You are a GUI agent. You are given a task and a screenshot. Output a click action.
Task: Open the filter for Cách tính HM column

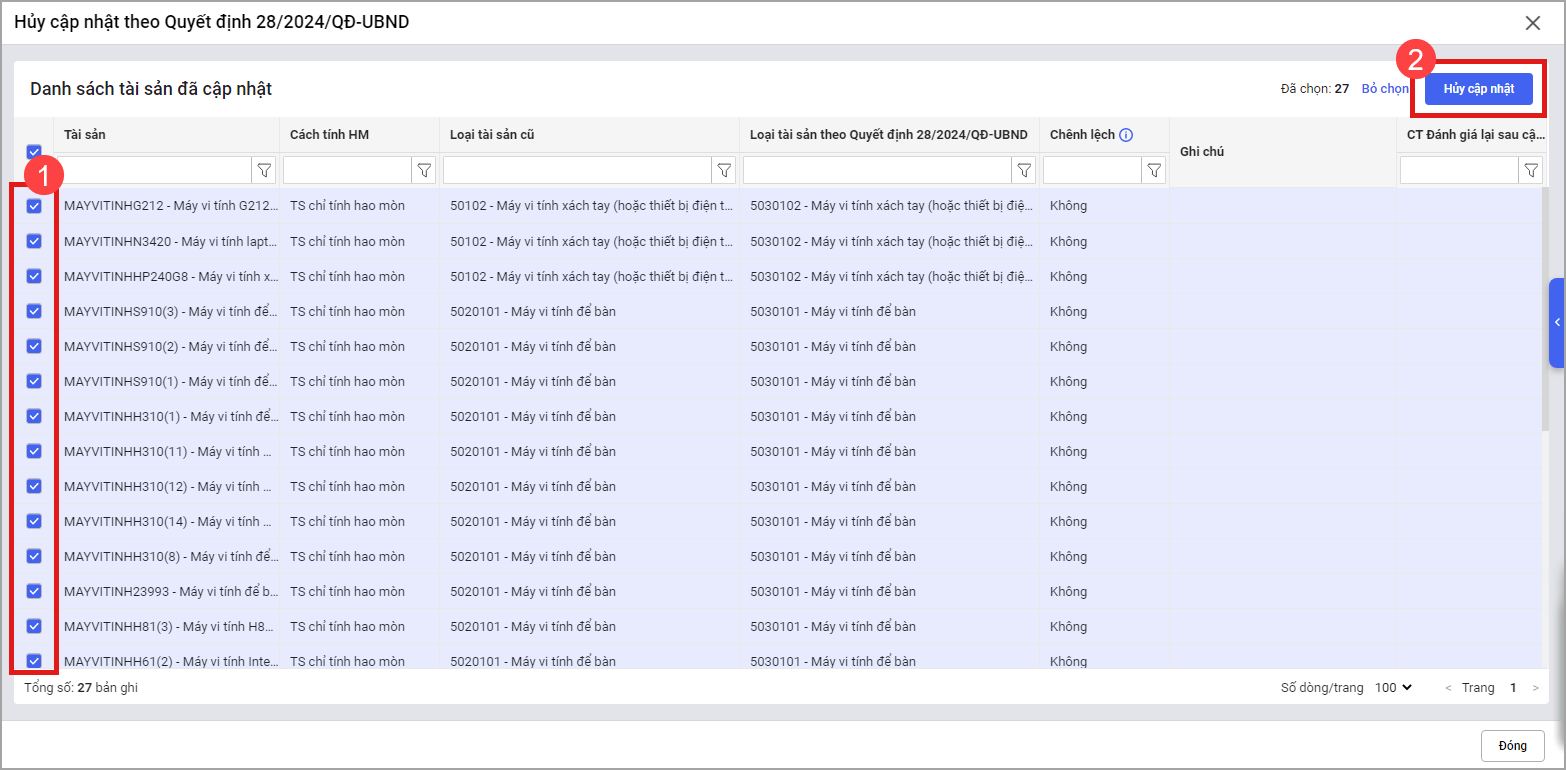point(424,171)
